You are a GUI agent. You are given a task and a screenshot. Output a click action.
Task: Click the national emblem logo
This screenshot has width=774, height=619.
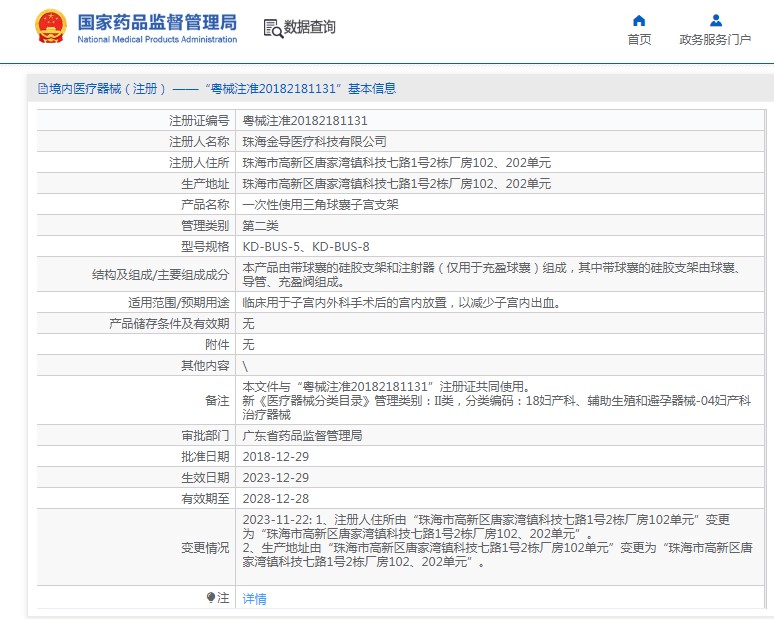tap(51, 27)
